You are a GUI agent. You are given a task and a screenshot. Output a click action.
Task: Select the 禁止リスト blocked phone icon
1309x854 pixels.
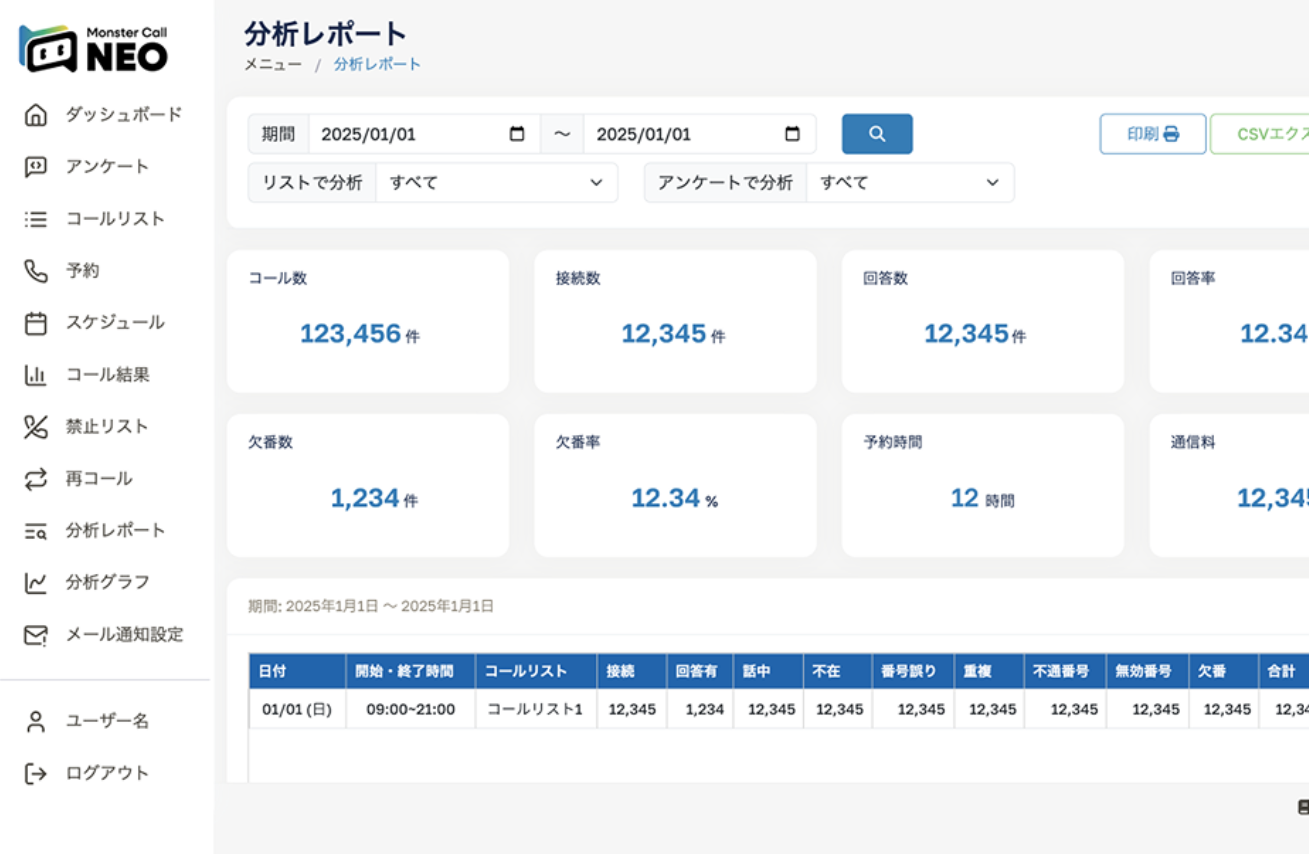point(36,427)
